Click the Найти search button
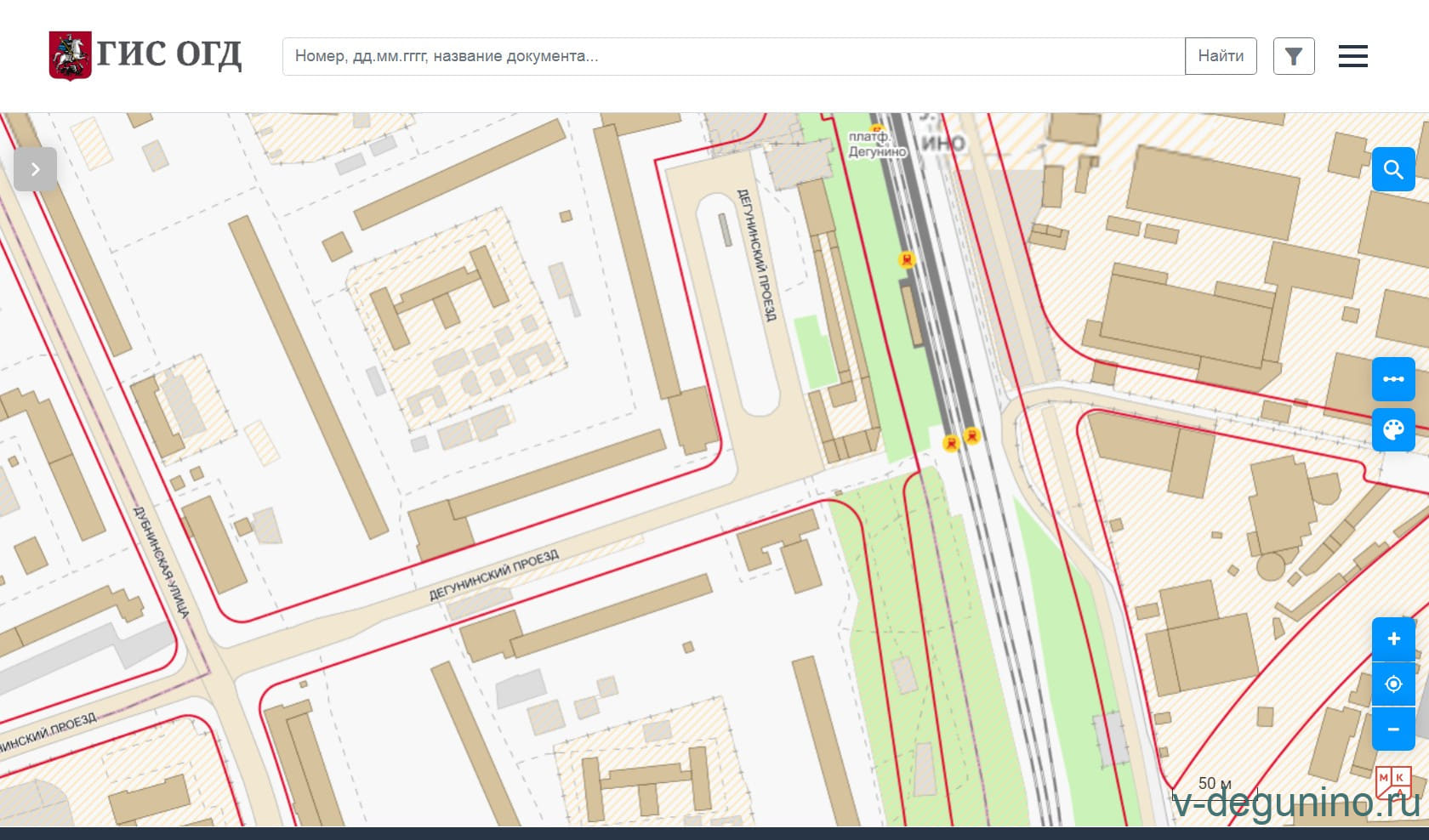 point(1220,56)
